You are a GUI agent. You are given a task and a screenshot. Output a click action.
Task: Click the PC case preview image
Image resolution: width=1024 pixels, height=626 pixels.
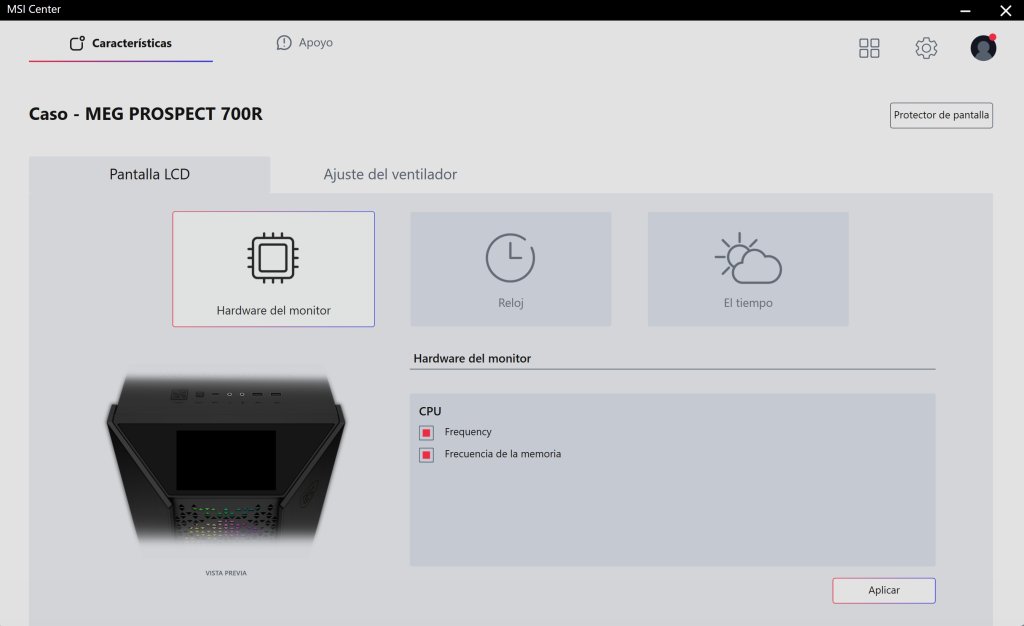point(226,460)
